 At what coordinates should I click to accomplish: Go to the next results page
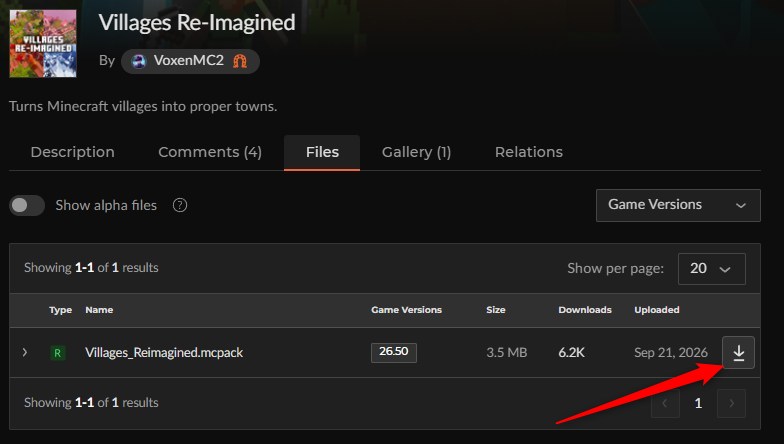[x=732, y=403]
